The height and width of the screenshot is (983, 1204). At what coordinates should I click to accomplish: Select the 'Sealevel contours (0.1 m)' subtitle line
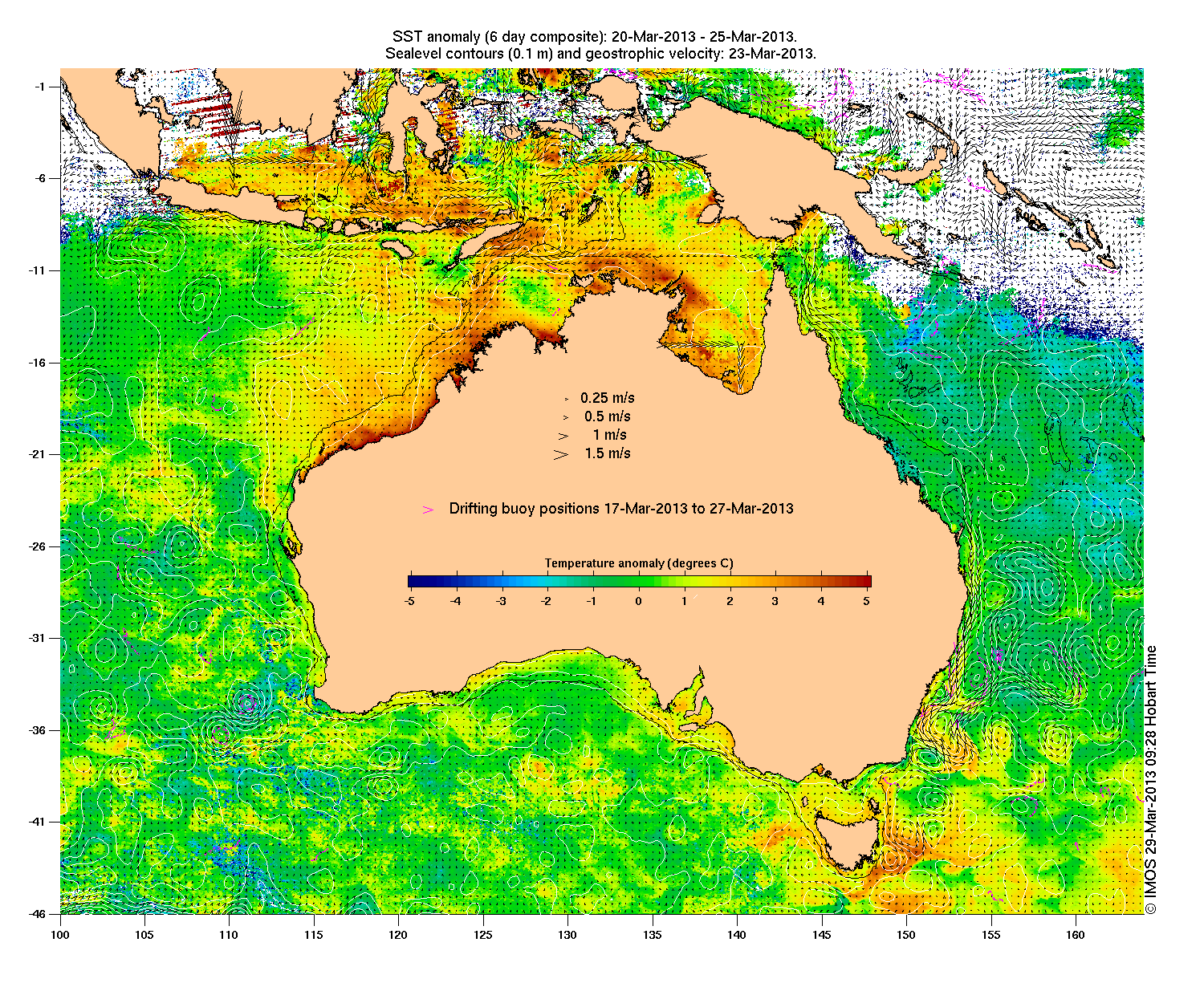point(600,54)
